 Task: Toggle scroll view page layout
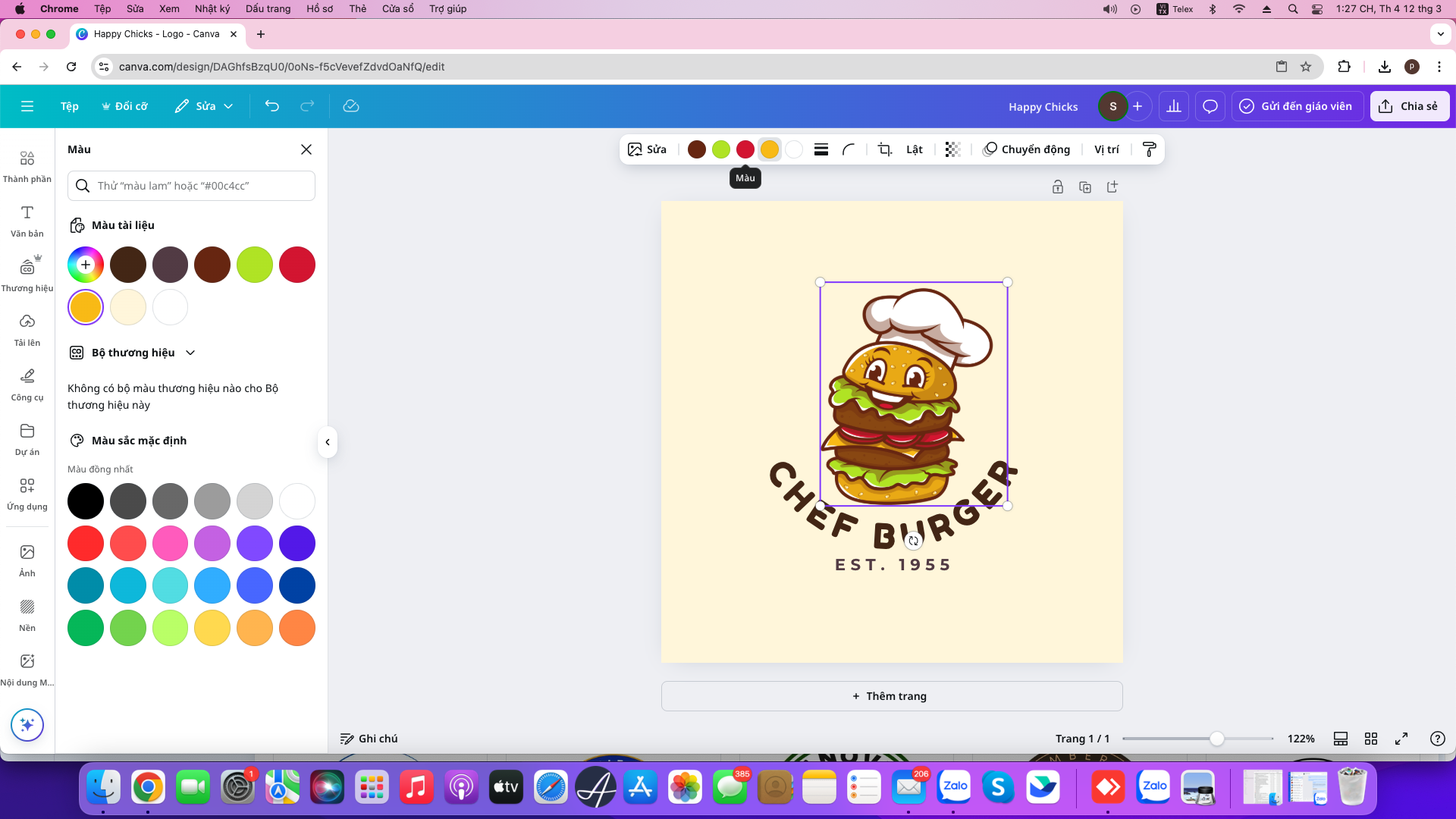(1341, 739)
